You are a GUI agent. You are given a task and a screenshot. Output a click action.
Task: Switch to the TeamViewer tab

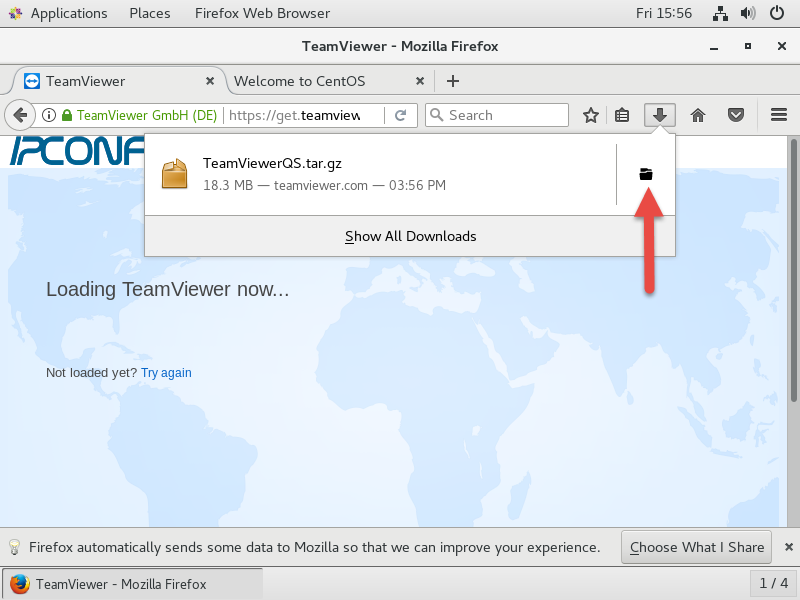(x=120, y=81)
